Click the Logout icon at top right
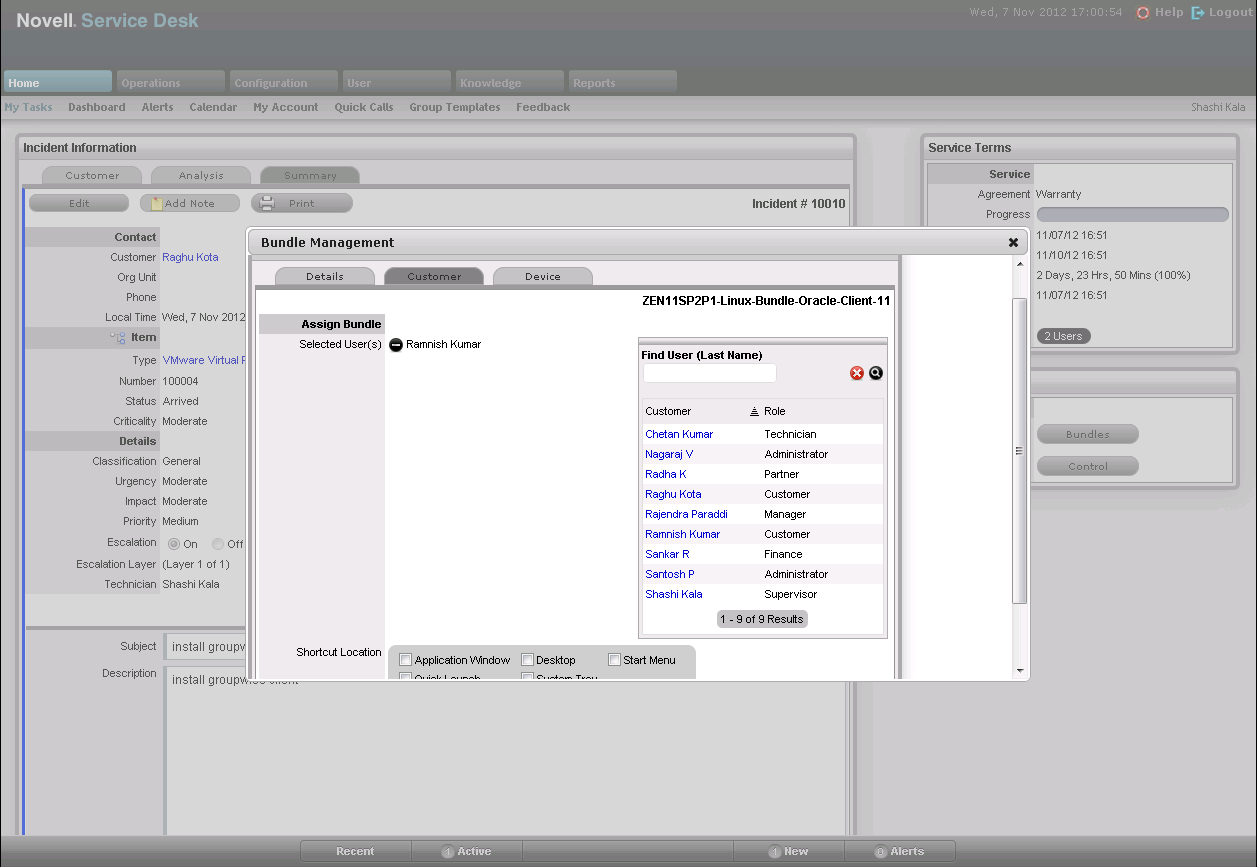1257x867 pixels. [x=1198, y=13]
